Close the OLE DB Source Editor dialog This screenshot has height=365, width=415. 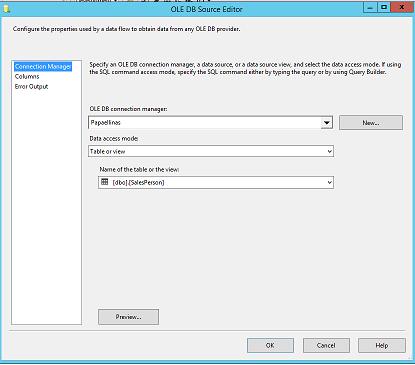coord(402,7)
